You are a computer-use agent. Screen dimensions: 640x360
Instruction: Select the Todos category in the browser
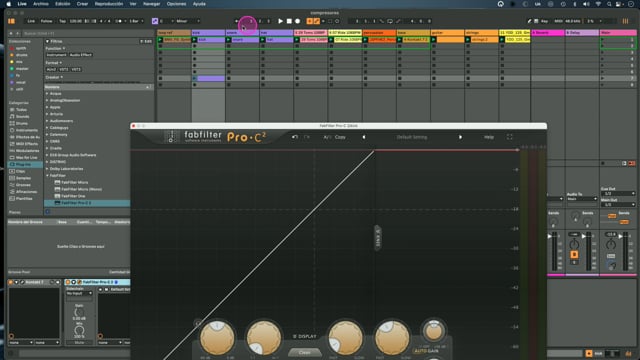pyautogui.click(x=21, y=109)
